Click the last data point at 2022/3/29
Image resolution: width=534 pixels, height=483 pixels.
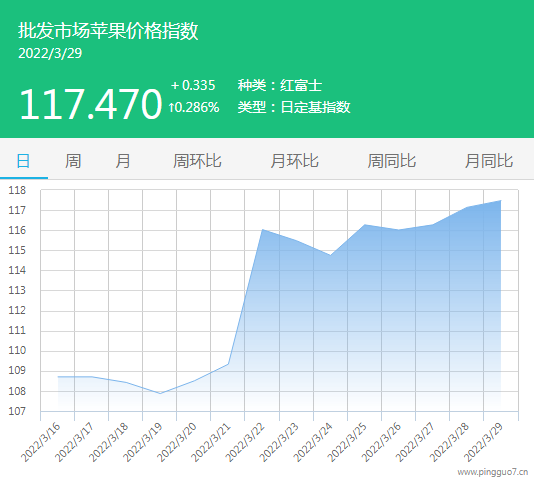tap(501, 201)
